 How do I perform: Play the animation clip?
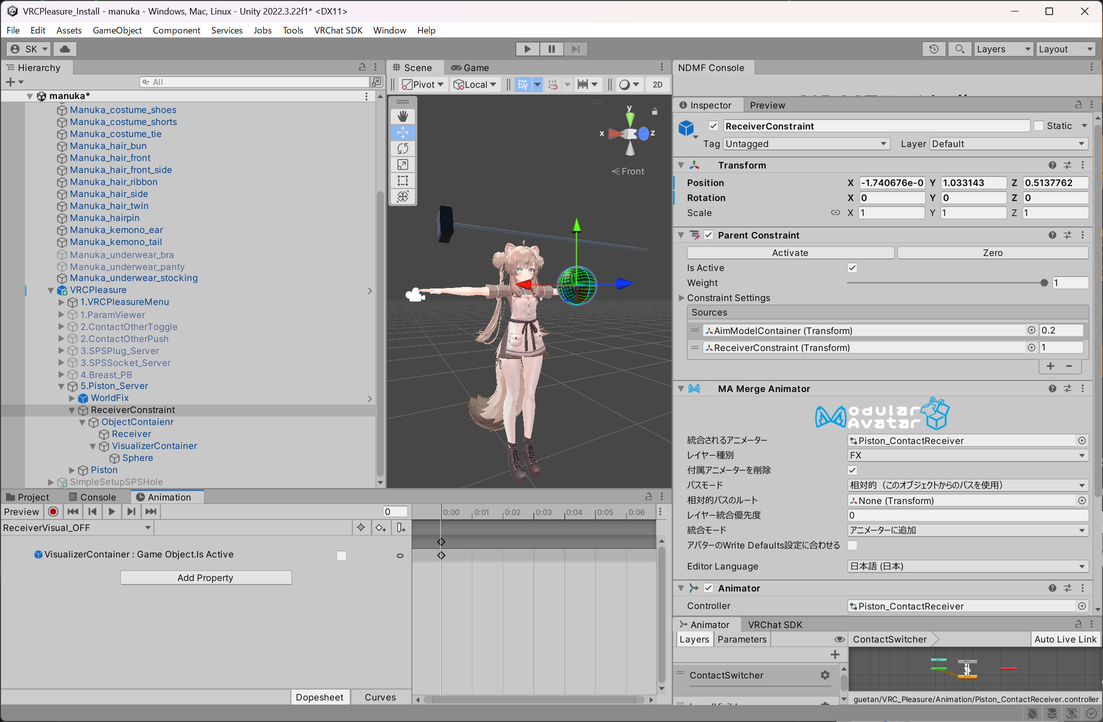point(111,512)
